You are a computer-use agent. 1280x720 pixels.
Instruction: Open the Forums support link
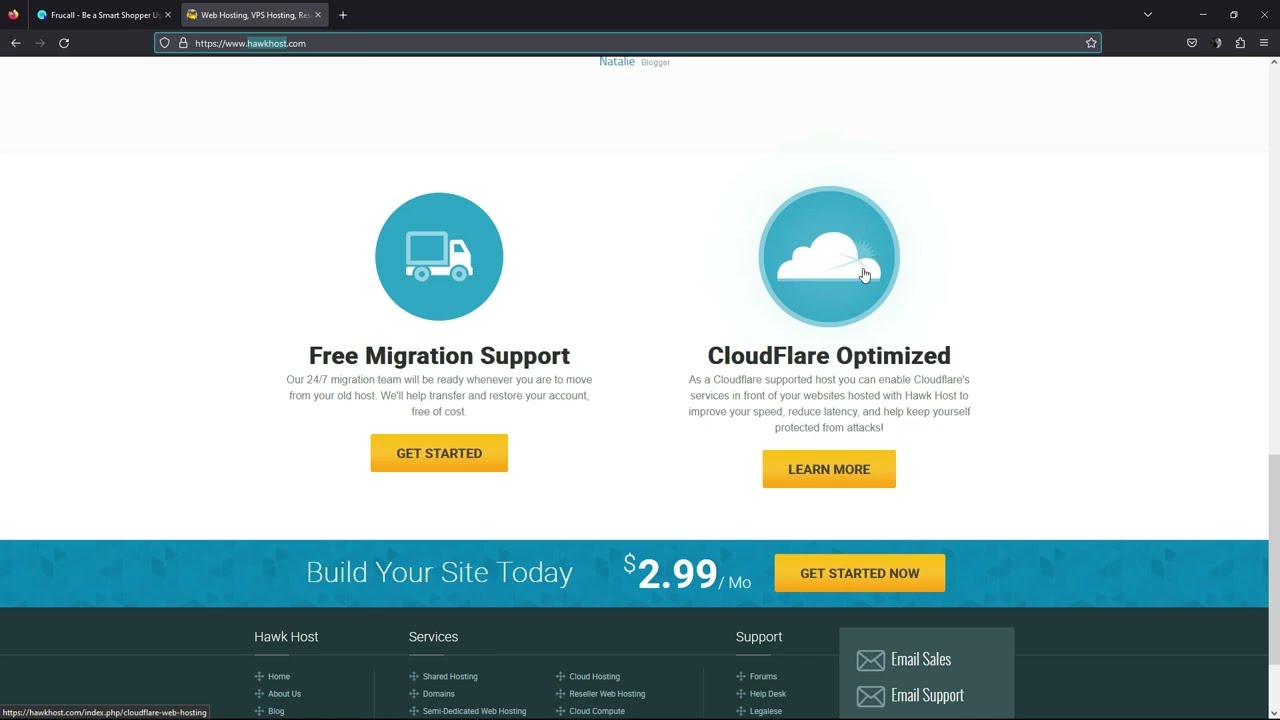click(x=763, y=677)
